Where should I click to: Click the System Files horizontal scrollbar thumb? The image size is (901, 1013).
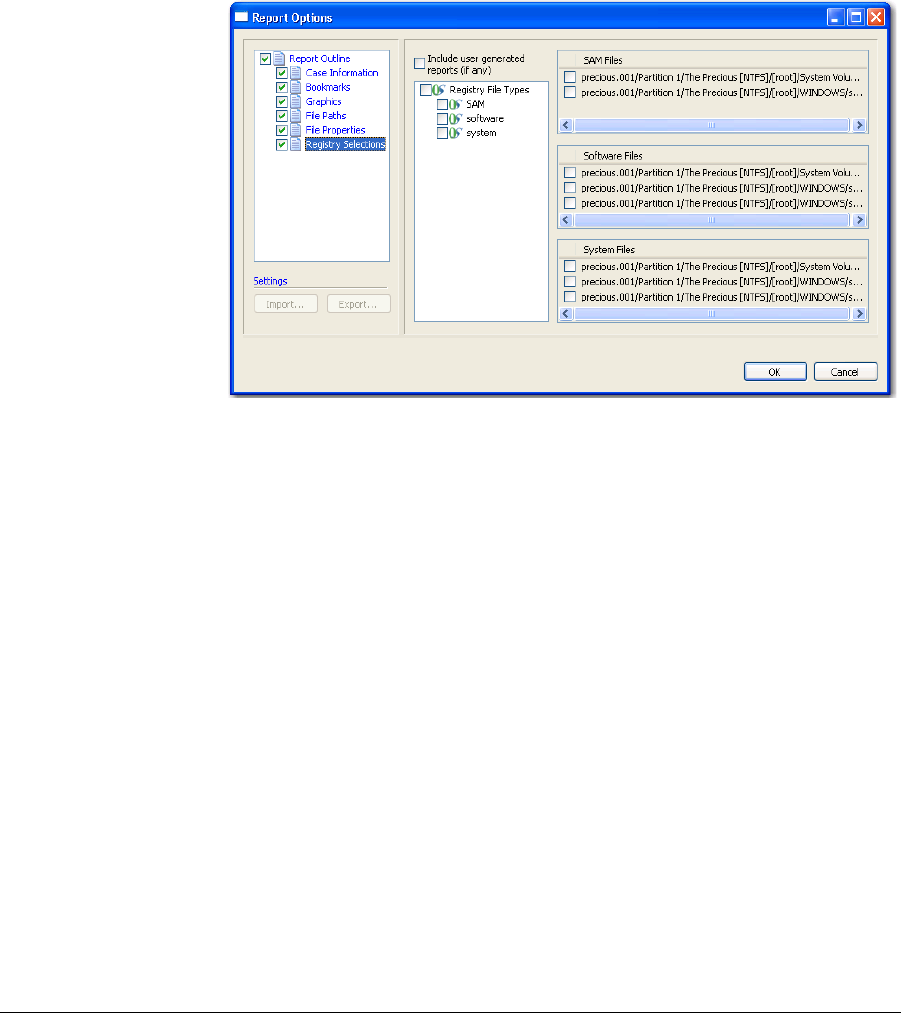(712, 314)
